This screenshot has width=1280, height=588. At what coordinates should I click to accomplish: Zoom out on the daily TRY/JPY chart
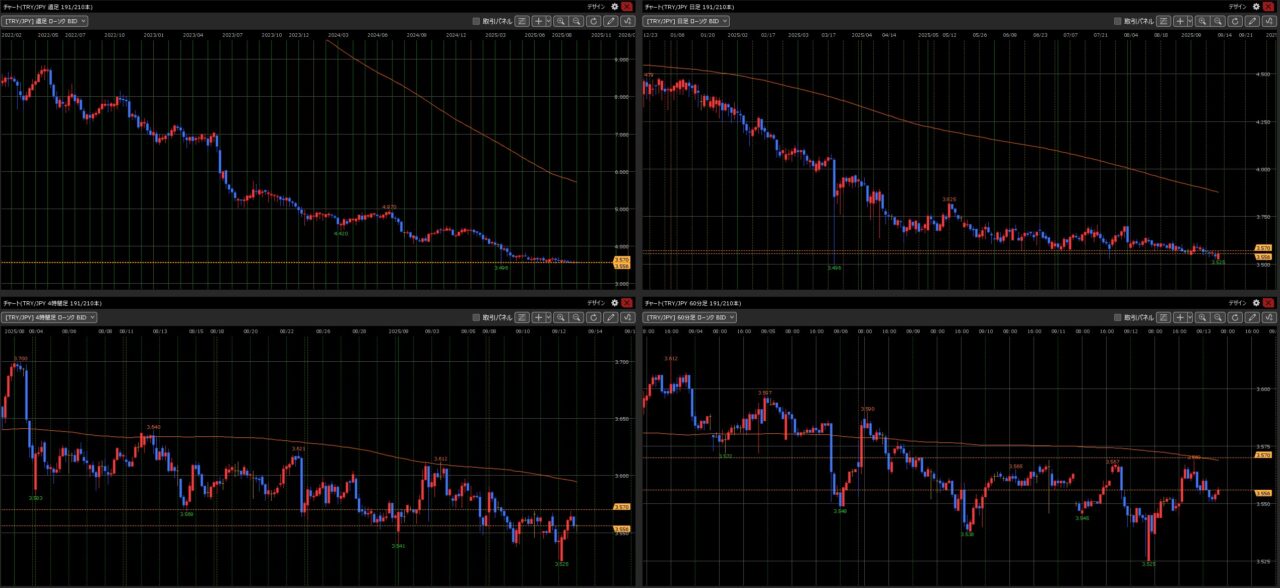1219,20
